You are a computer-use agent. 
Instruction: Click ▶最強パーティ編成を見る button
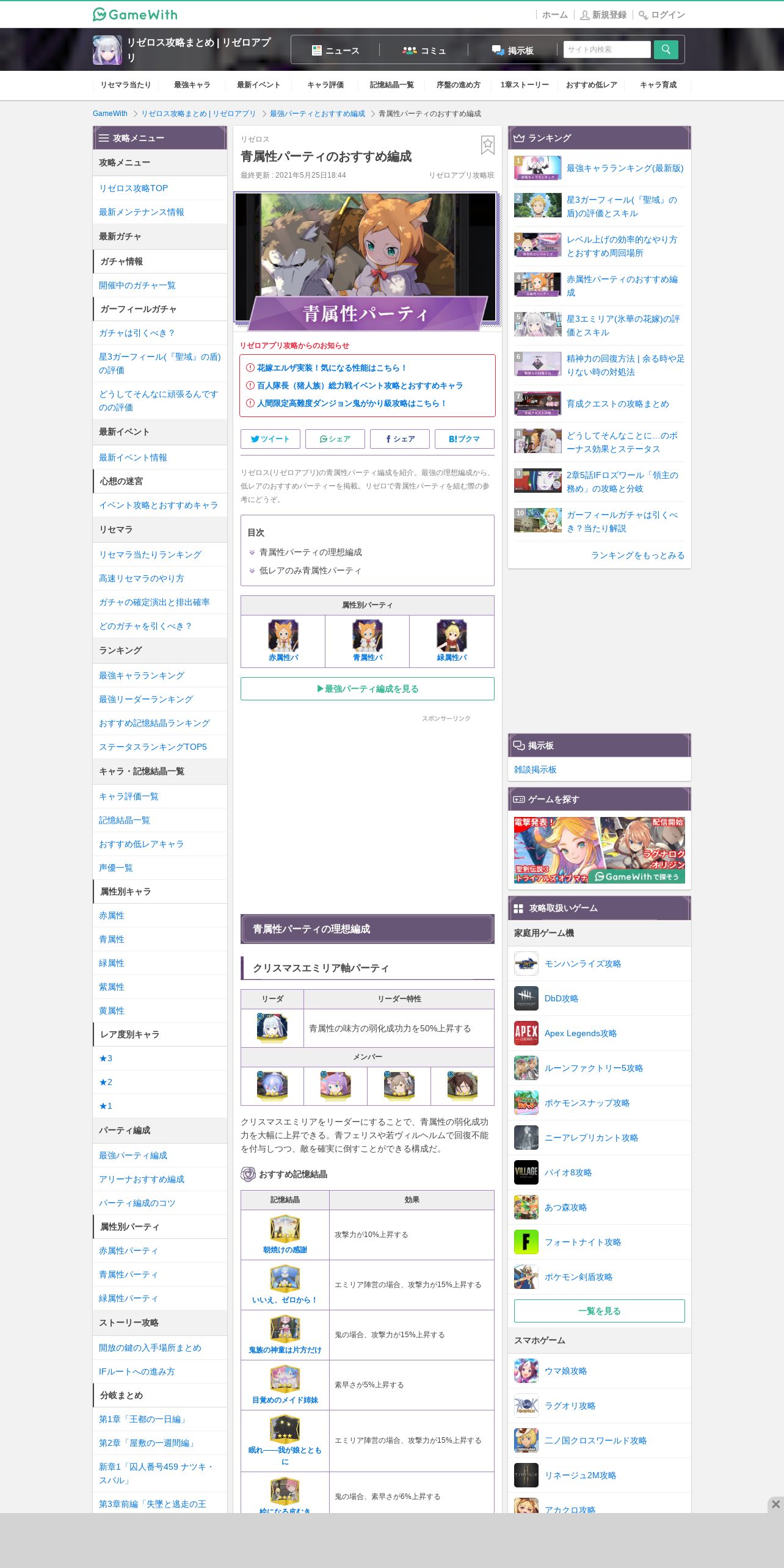[368, 689]
